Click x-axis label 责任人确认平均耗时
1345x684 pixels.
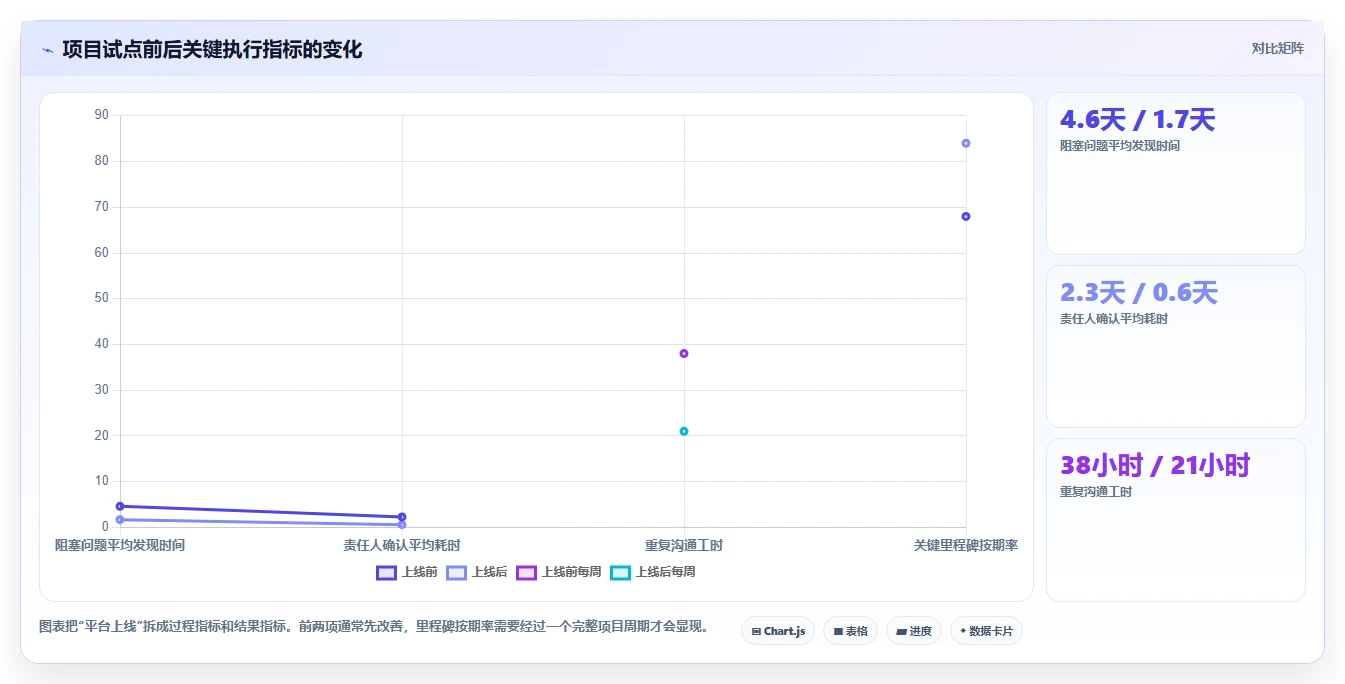pos(402,545)
